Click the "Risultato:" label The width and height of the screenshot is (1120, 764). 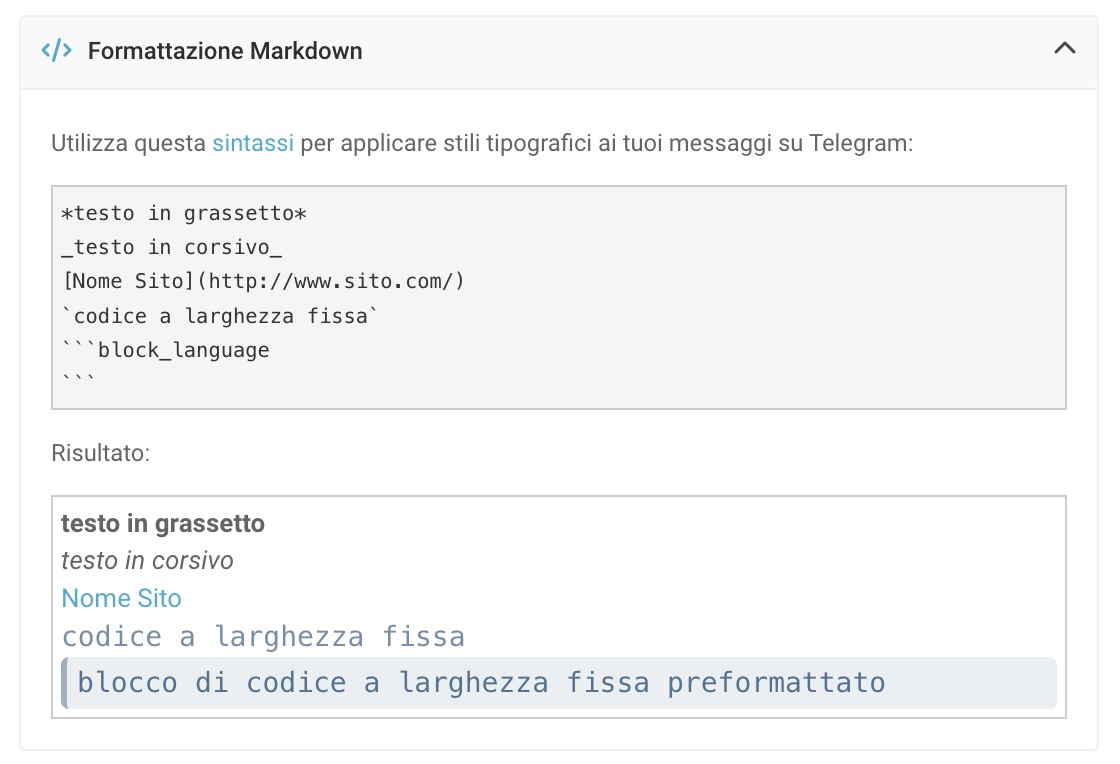click(100, 453)
